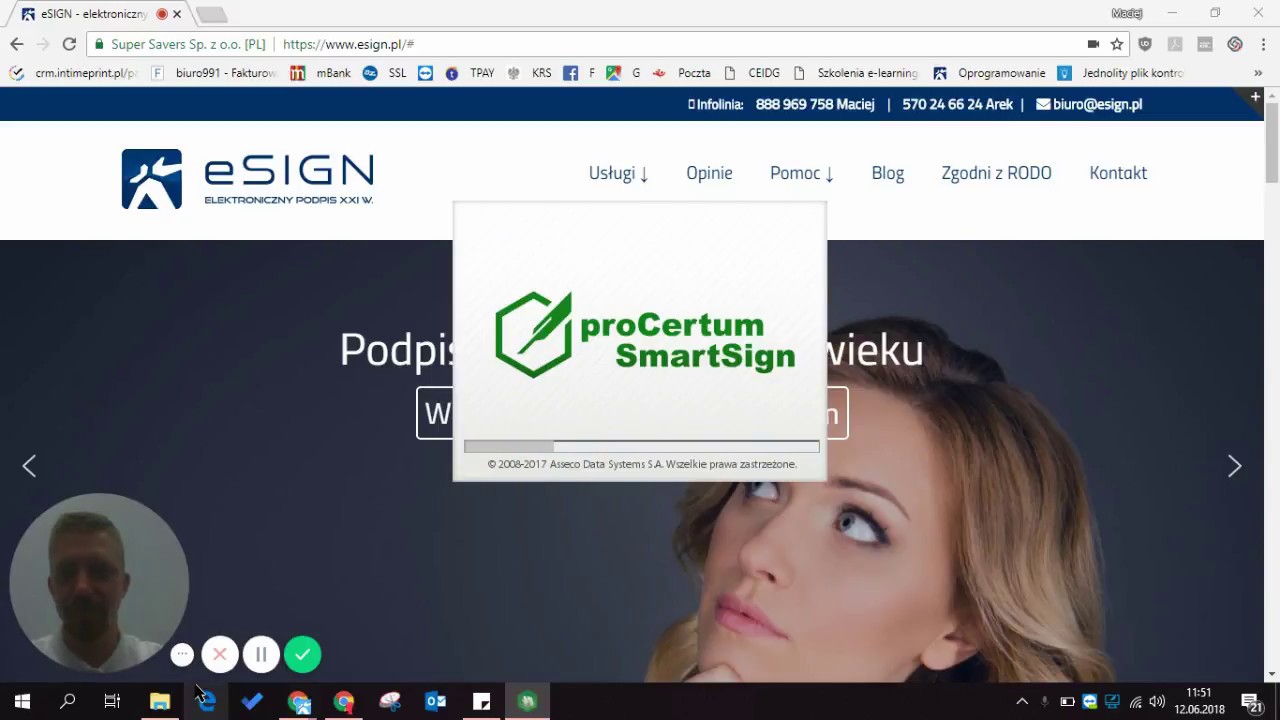Screen dimensions: 1280x720
Task: Open Windows search from taskbar
Action: point(67,701)
